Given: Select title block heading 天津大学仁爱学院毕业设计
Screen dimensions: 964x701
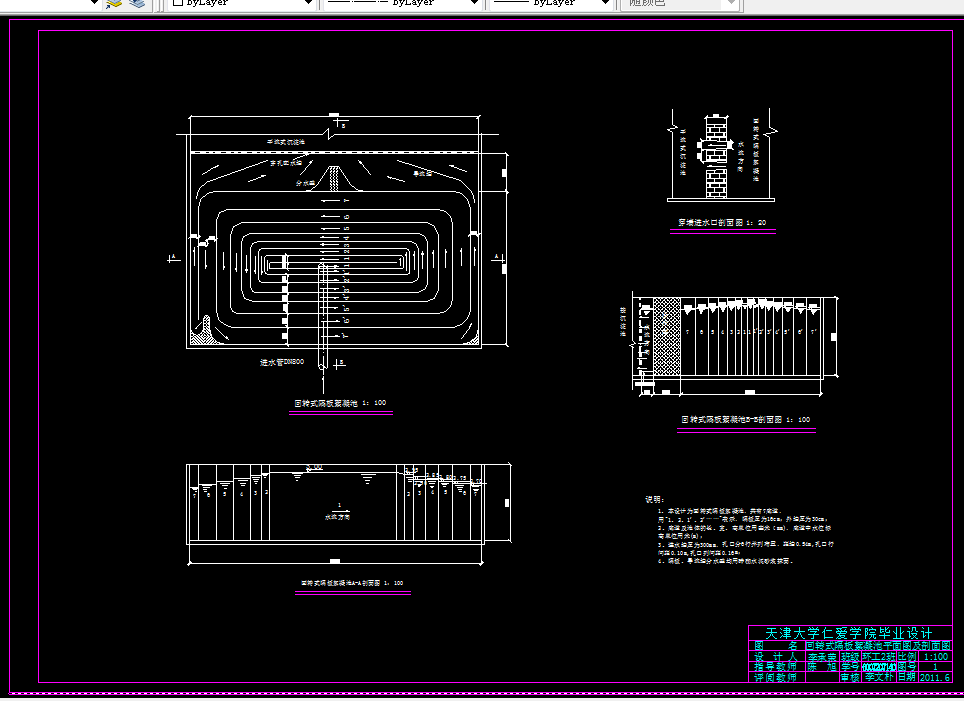Looking at the screenshot, I should pyautogui.click(x=848, y=633).
